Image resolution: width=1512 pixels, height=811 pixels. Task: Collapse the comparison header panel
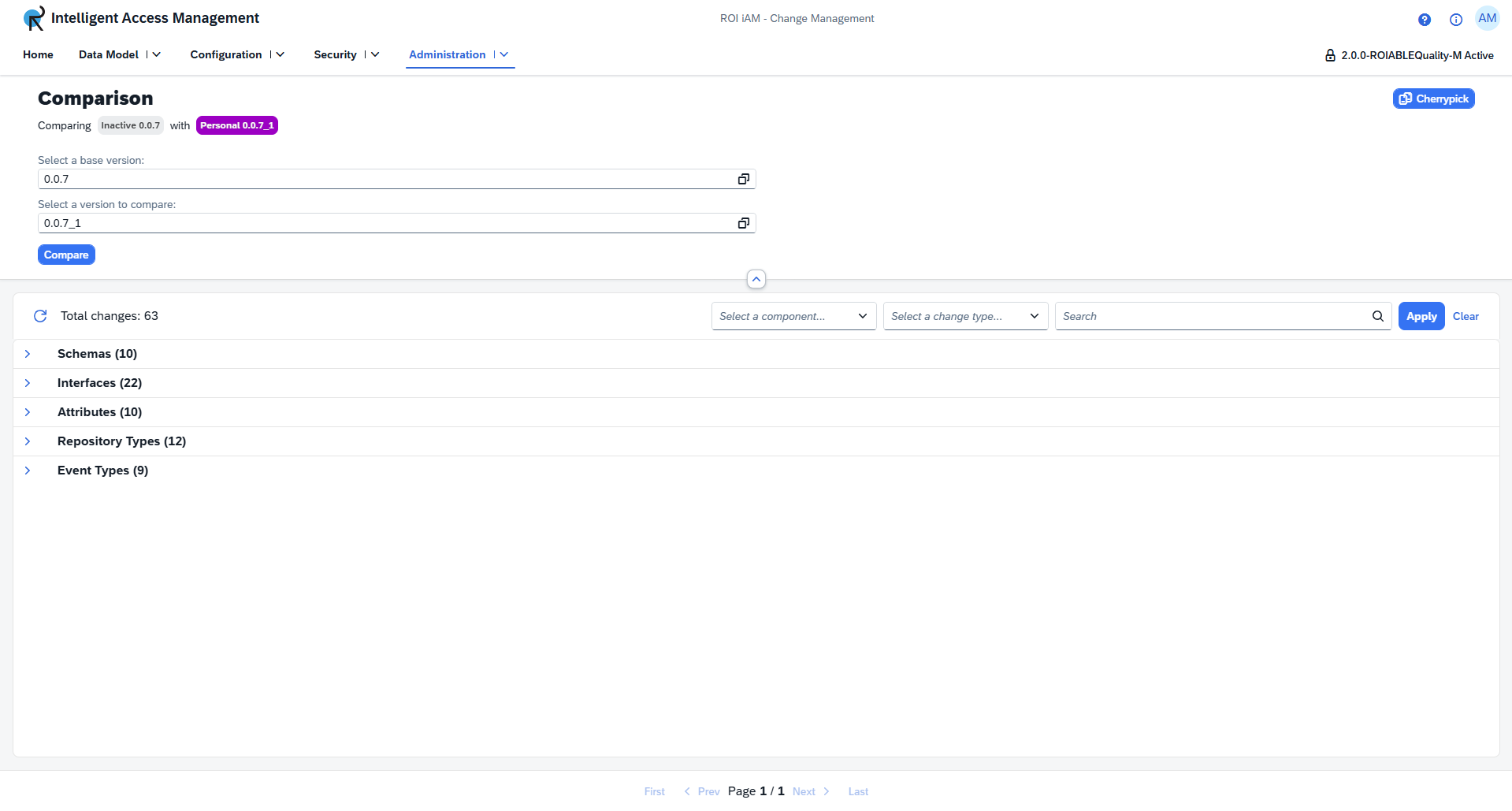[x=756, y=279]
